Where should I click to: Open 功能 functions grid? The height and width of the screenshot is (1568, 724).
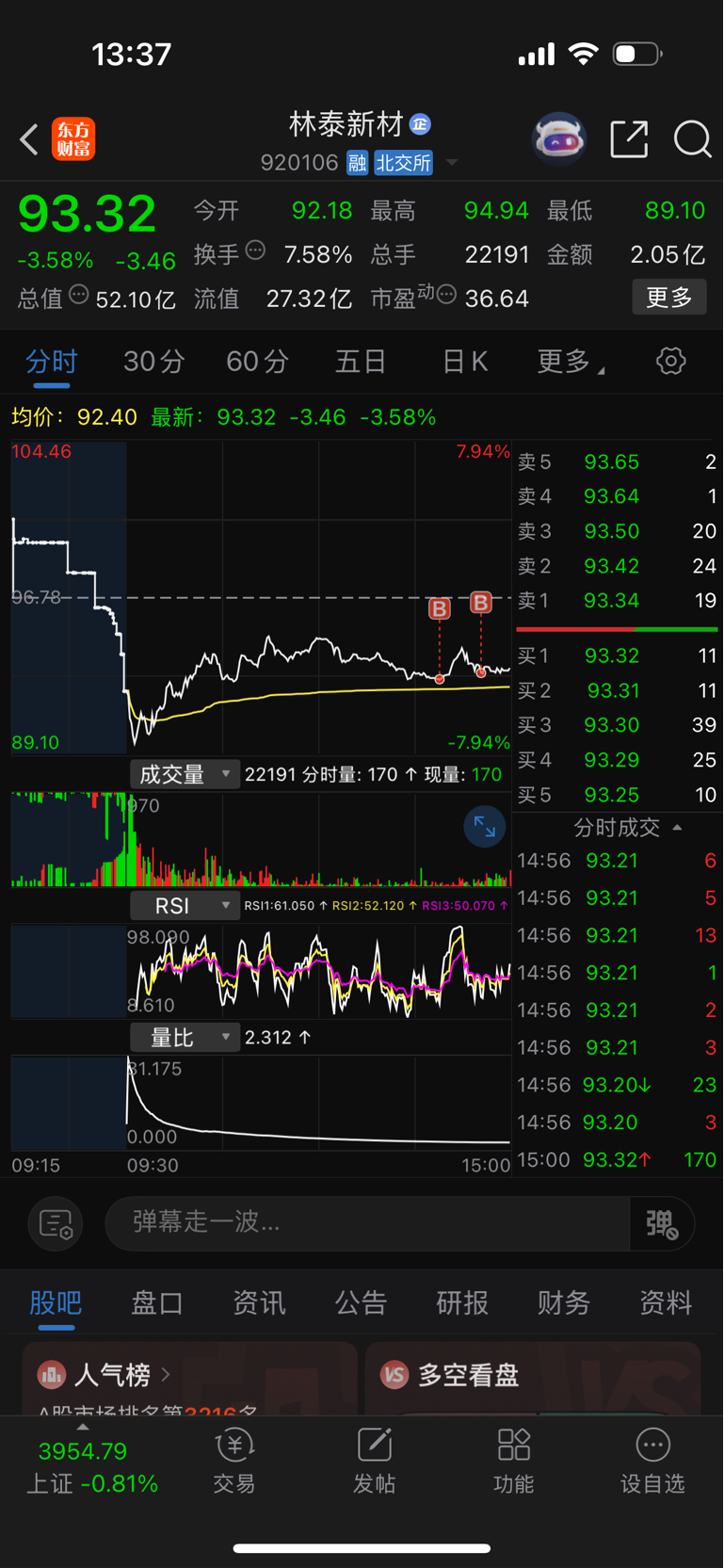pyautogui.click(x=513, y=1462)
